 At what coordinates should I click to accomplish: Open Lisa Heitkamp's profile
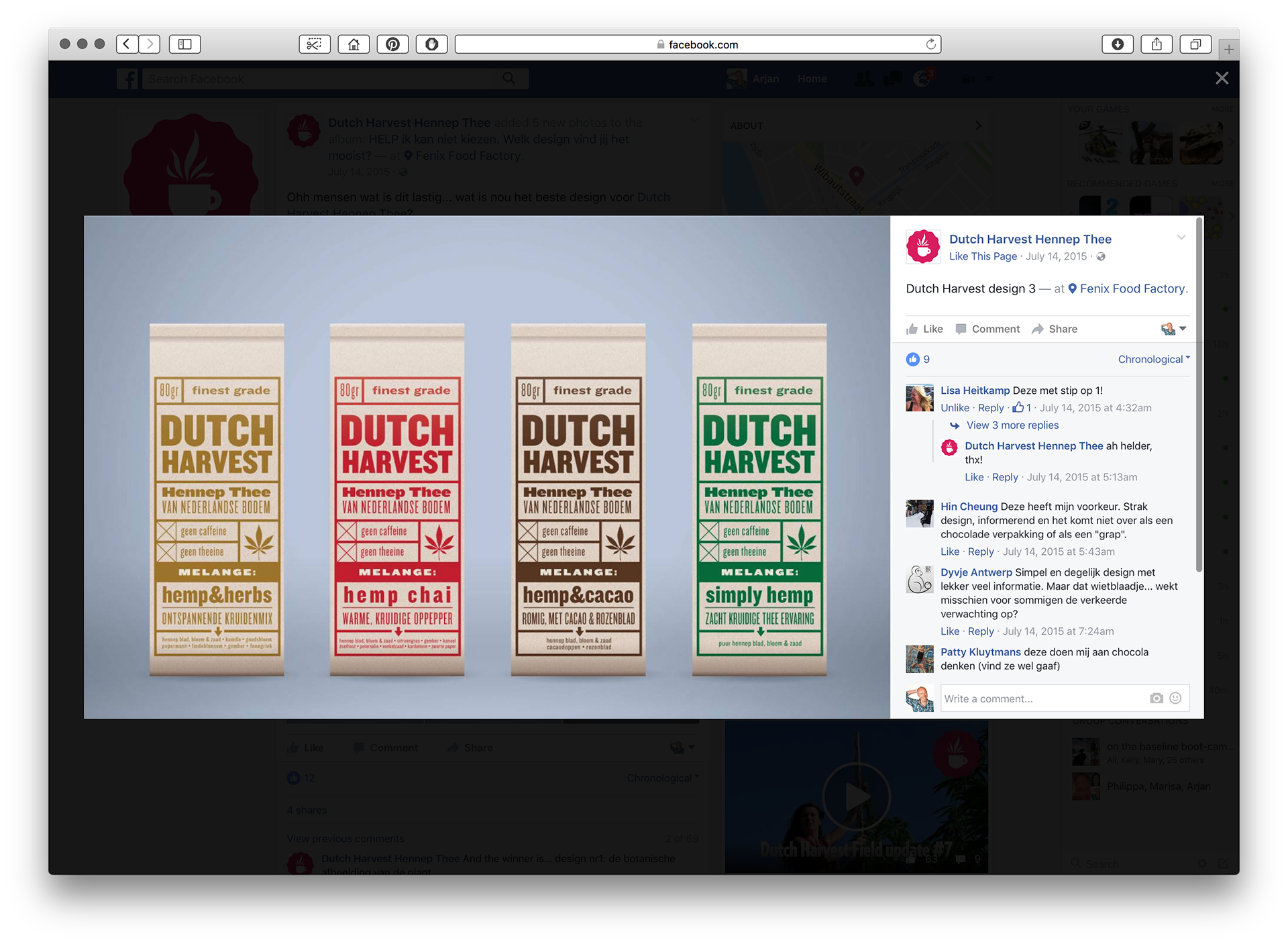[x=975, y=390]
